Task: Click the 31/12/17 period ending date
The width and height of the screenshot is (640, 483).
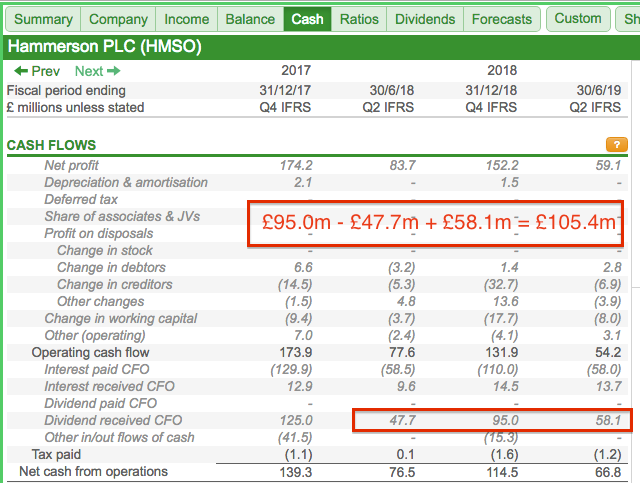Action: point(285,90)
